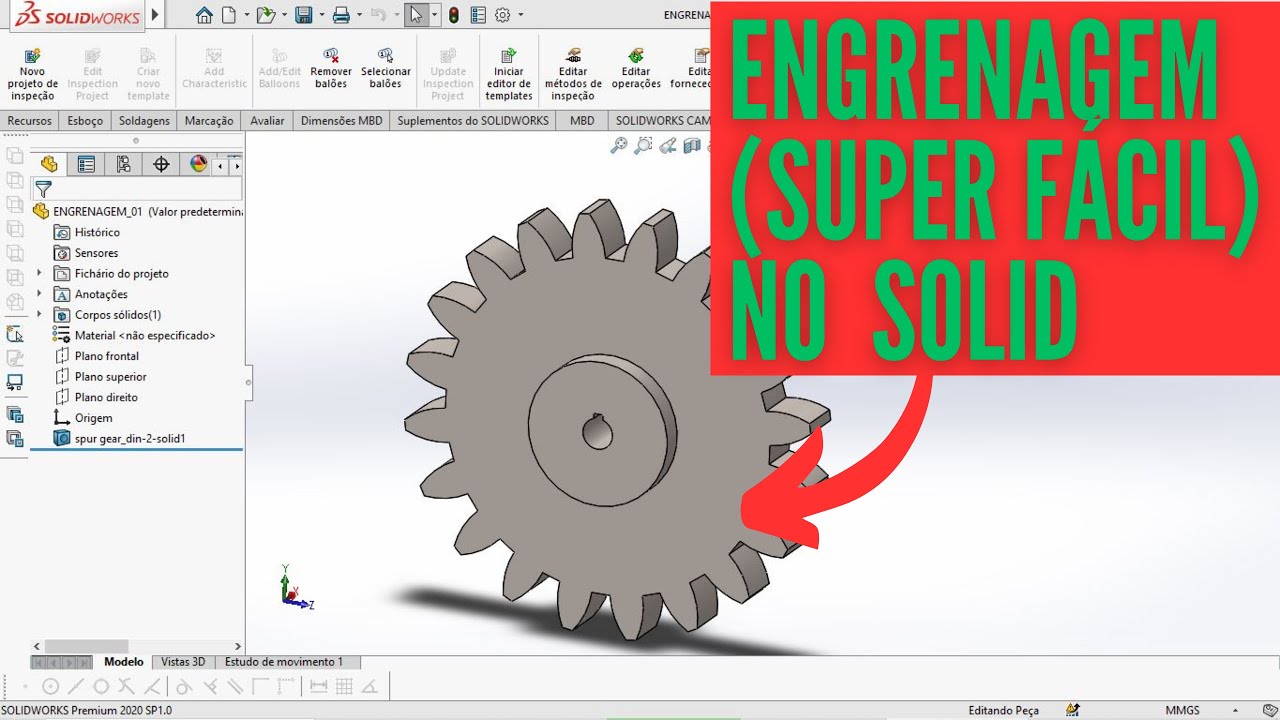Expand Fichário do projeto tree node

click(x=39, y=273)
